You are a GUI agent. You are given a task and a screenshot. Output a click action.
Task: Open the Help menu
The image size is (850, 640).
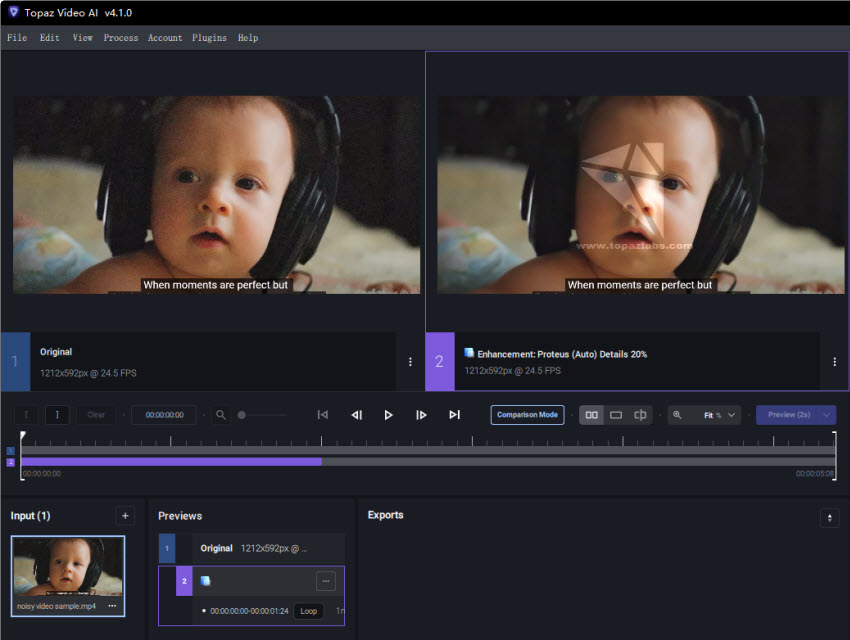click(248, 37)
